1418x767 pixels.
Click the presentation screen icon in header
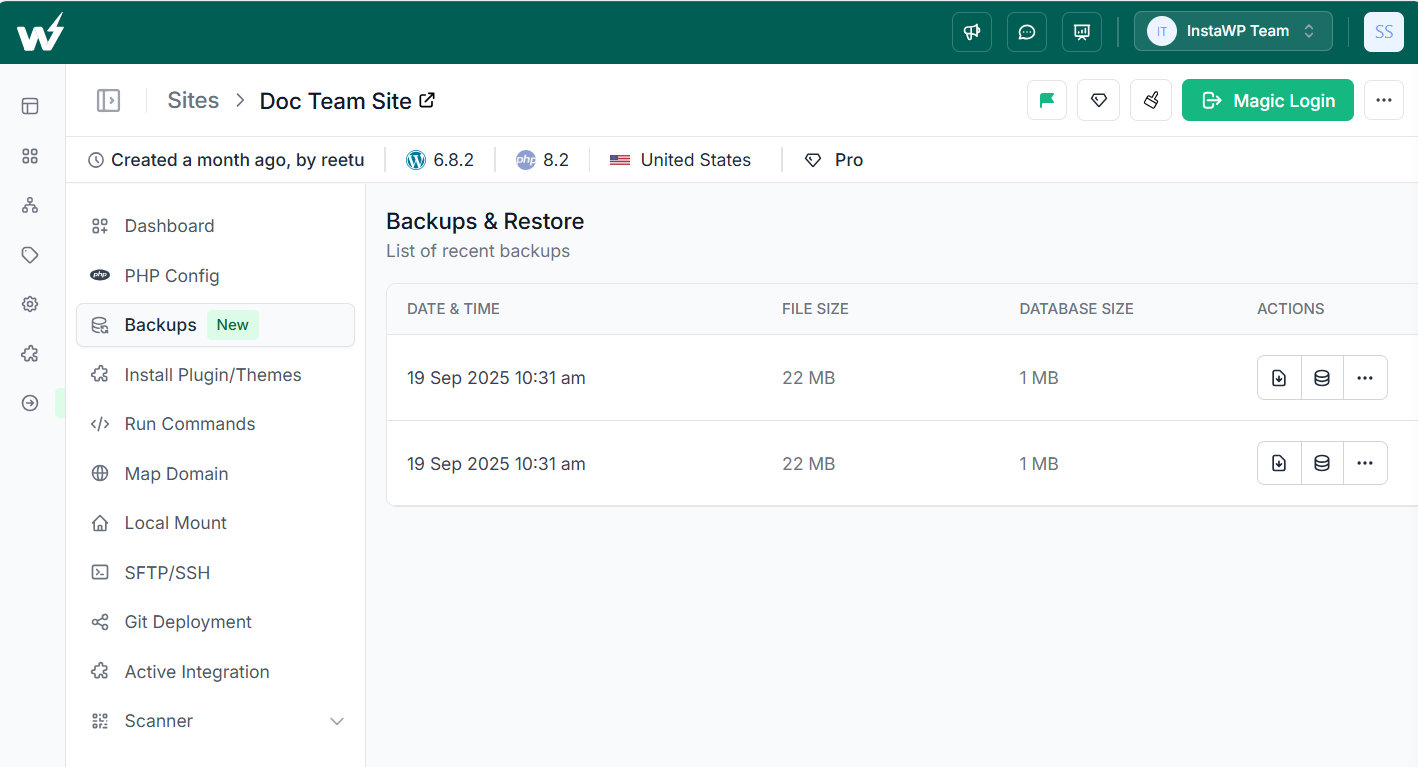(x=1081, y=32)
